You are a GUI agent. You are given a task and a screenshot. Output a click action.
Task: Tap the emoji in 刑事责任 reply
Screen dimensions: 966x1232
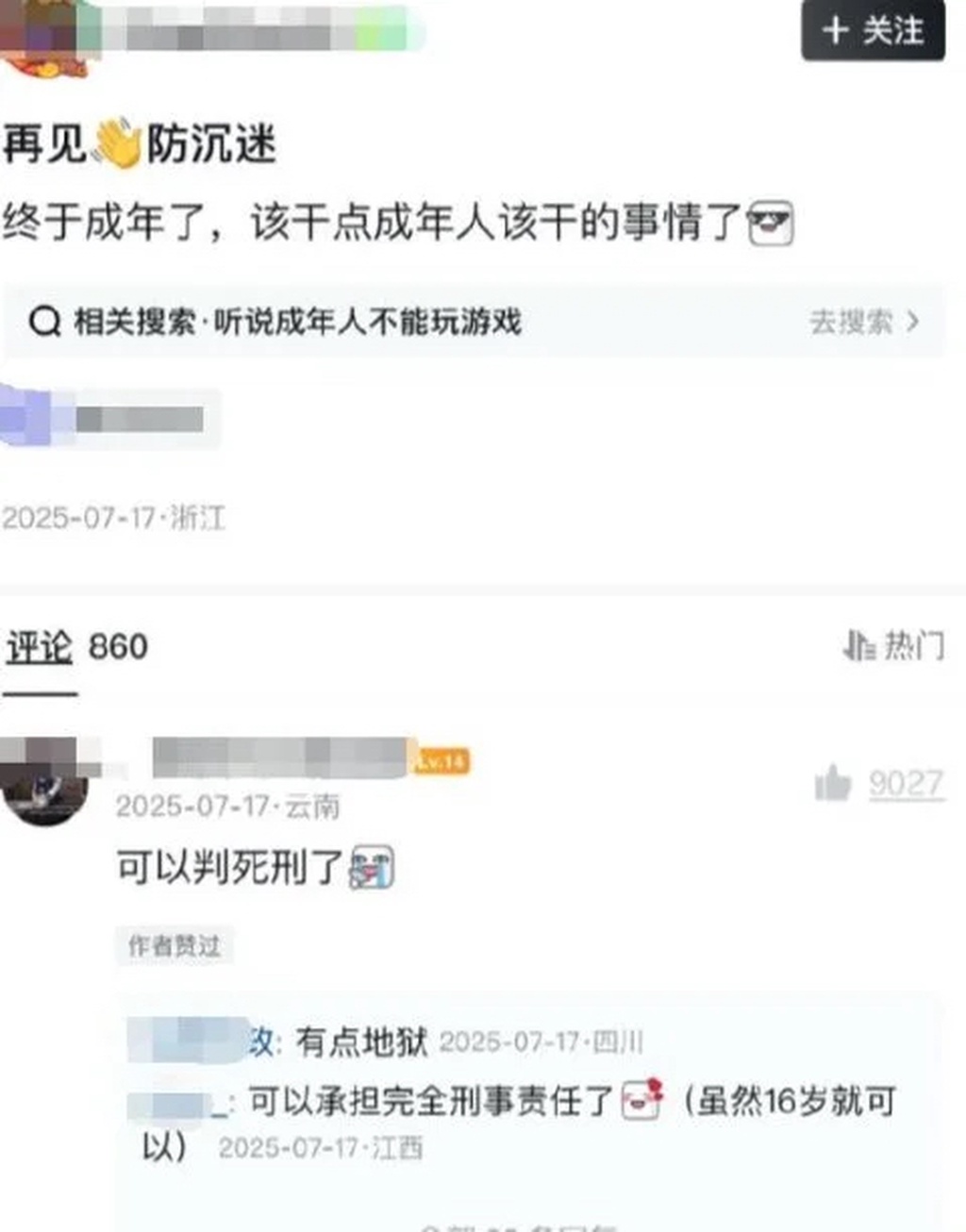(641, 1099)
